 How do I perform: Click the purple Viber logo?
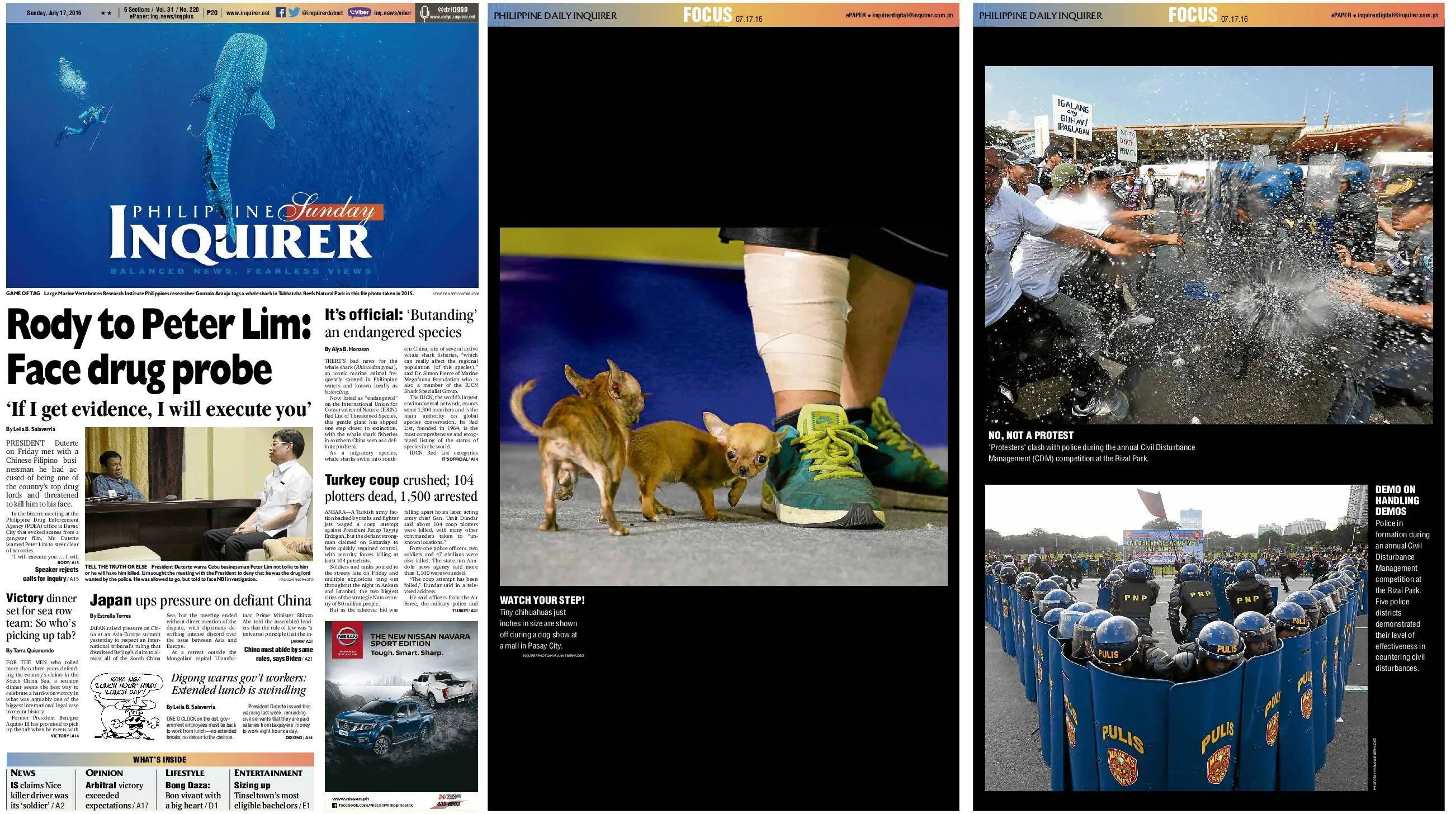pos(360,12)
